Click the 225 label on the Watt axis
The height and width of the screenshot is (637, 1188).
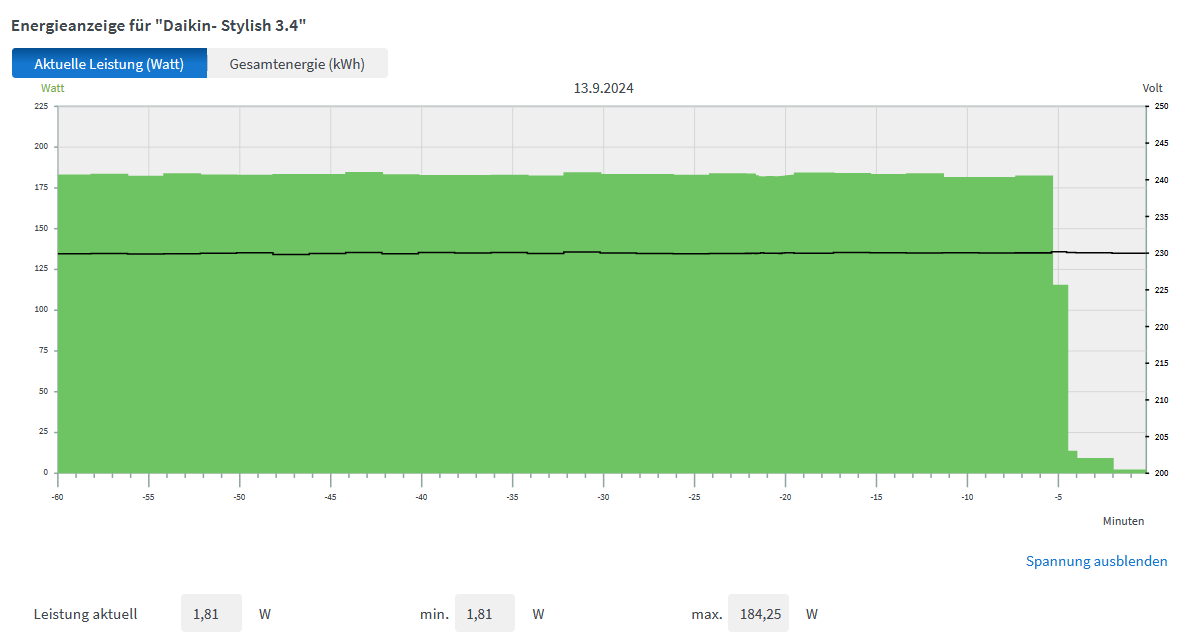(41, 106)
